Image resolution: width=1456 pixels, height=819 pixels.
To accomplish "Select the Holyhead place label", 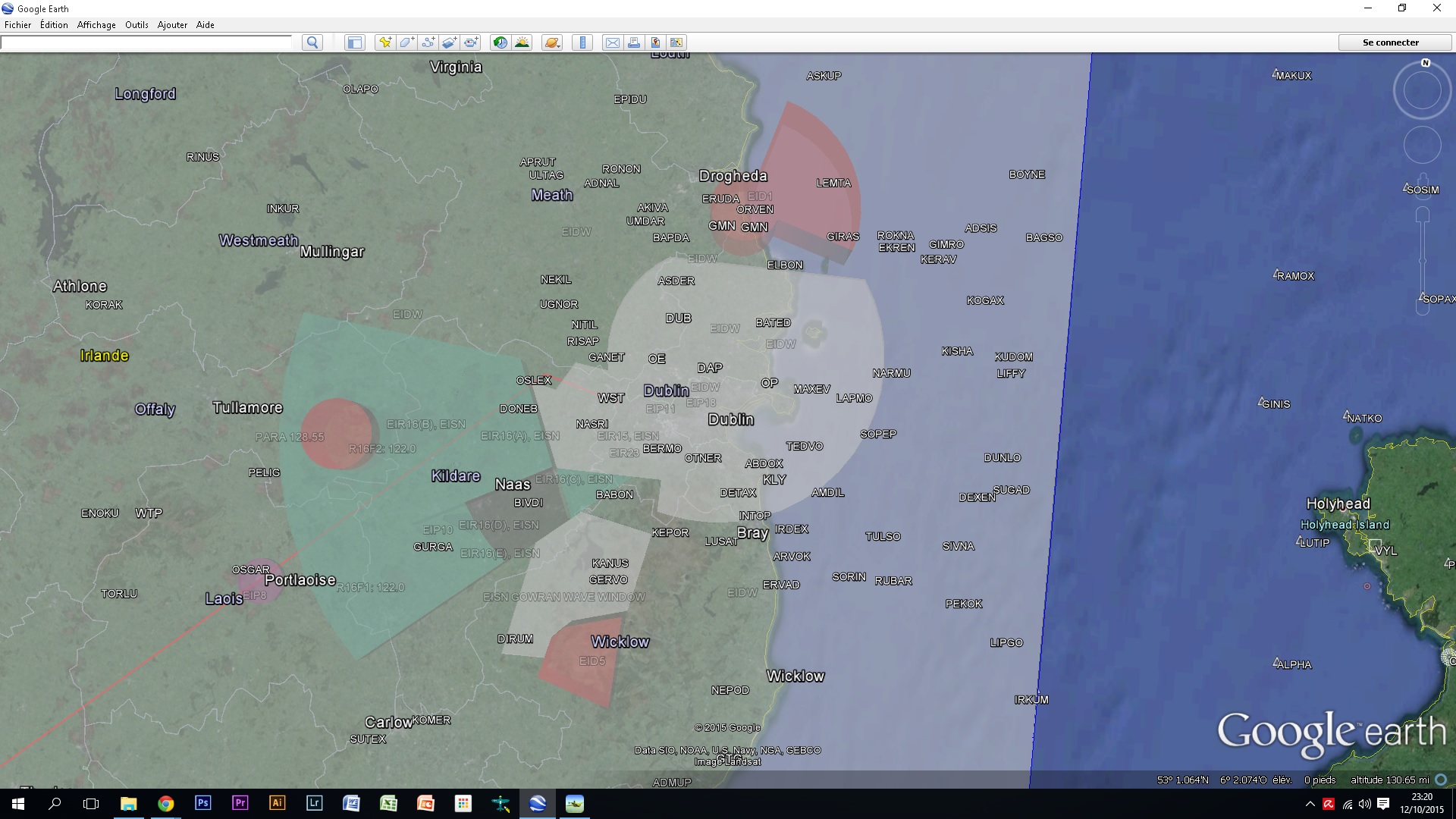I will click(x=1338, y=504).
